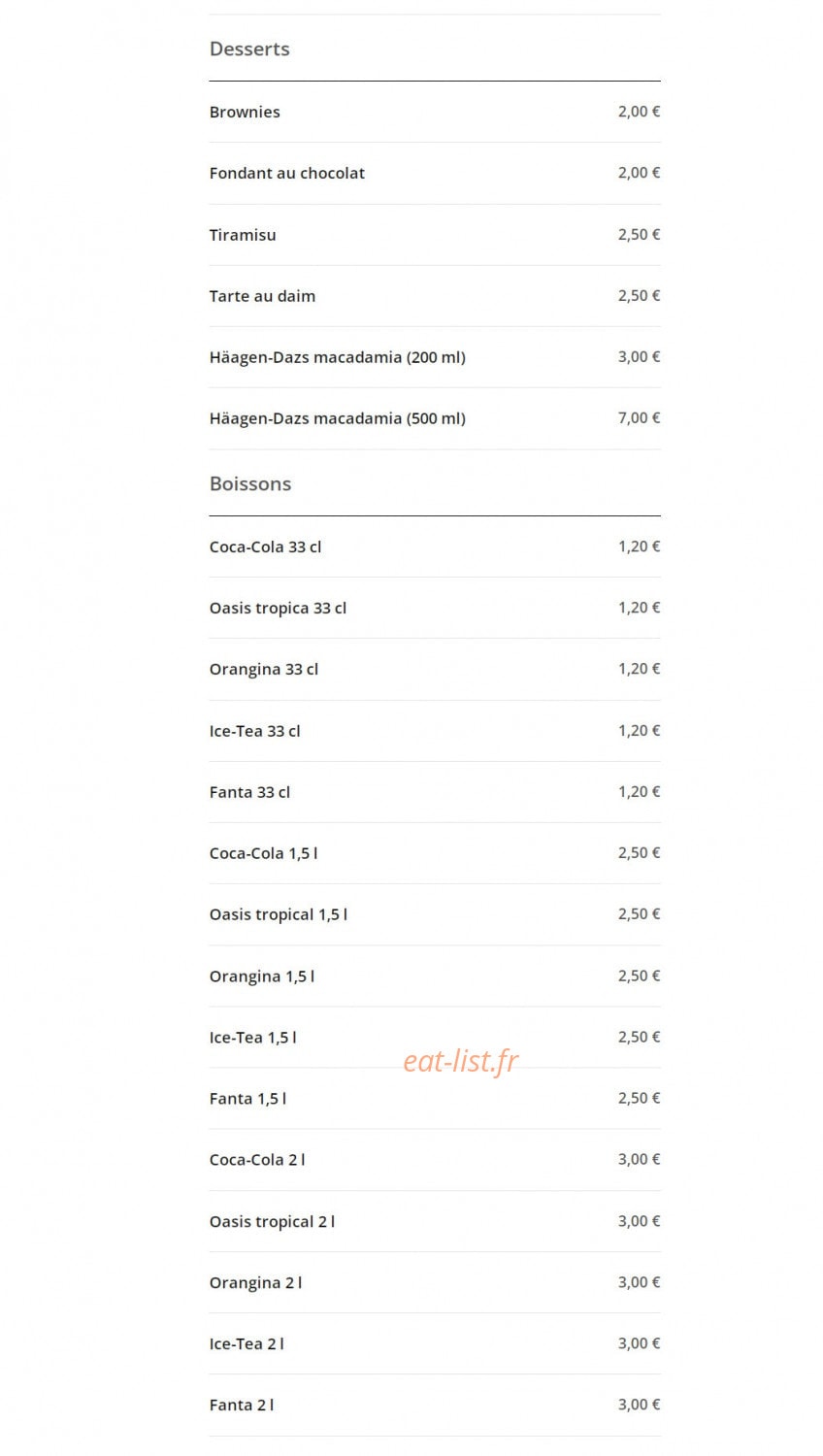The width and height of the screenshot is (823, 1456).
Task: Click the 3,00 € price of Fanta 2 l
Action: click(639, 1405)
